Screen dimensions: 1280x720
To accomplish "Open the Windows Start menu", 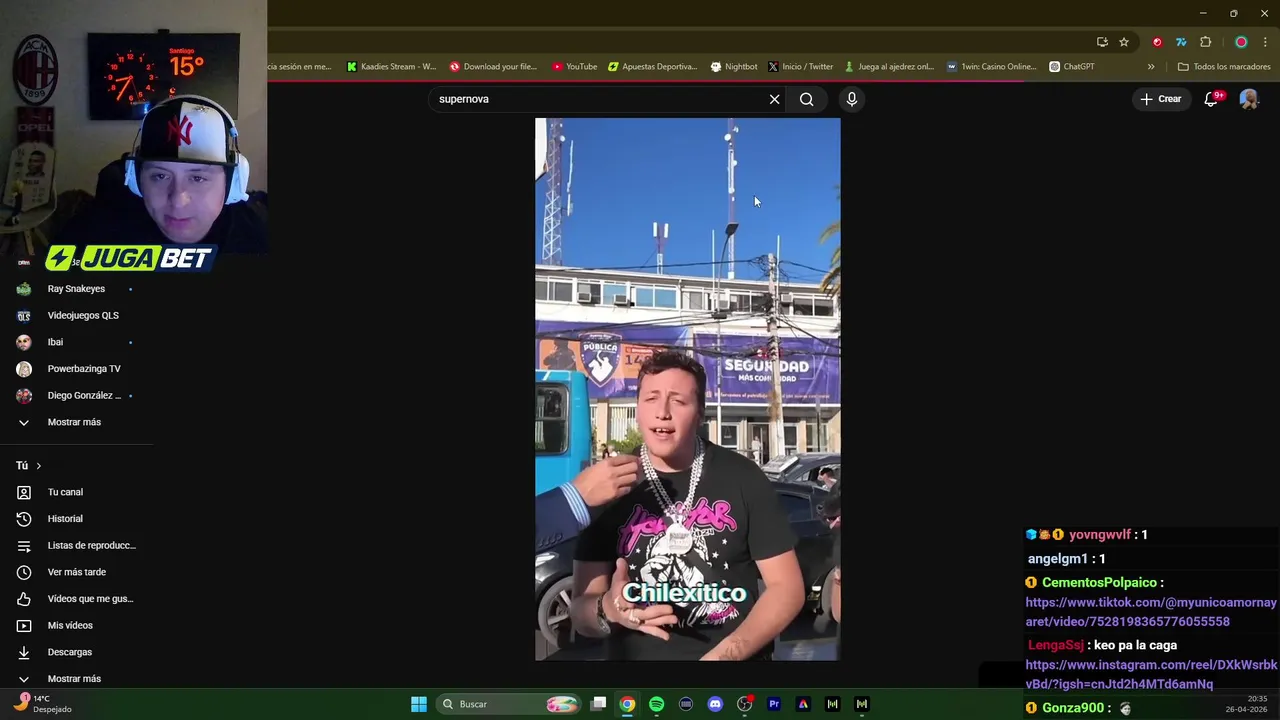I will click(x=419, y=704).
